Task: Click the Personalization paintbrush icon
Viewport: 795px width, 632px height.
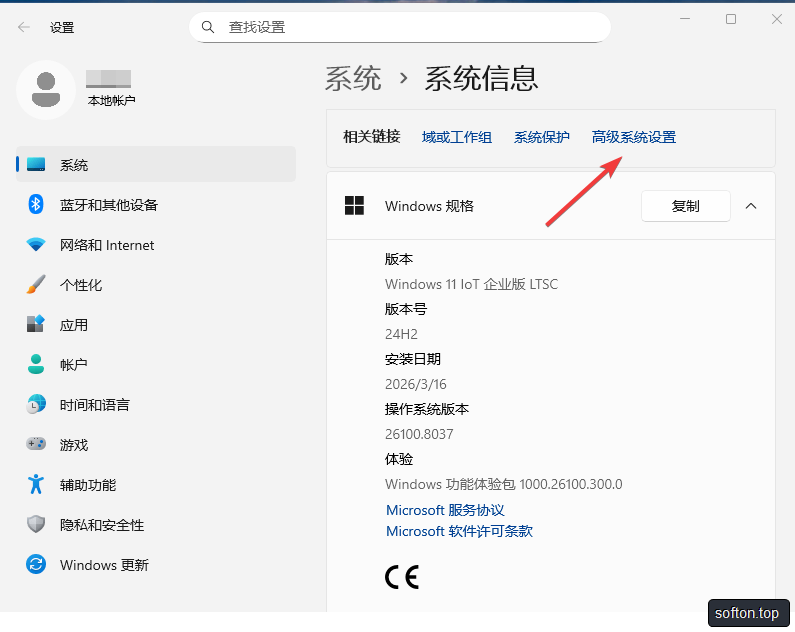Action: (36, 284)
